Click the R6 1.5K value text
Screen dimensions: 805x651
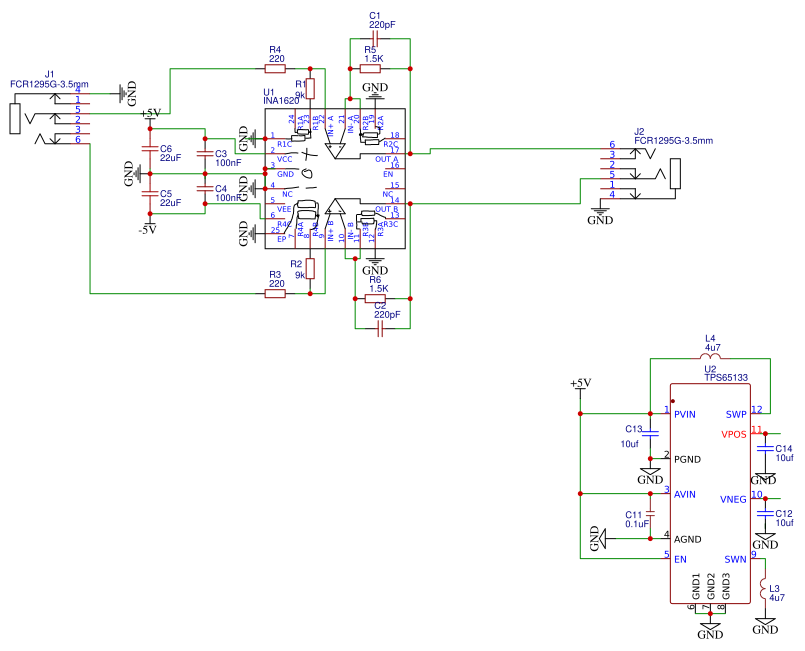(x=379, y=289)
